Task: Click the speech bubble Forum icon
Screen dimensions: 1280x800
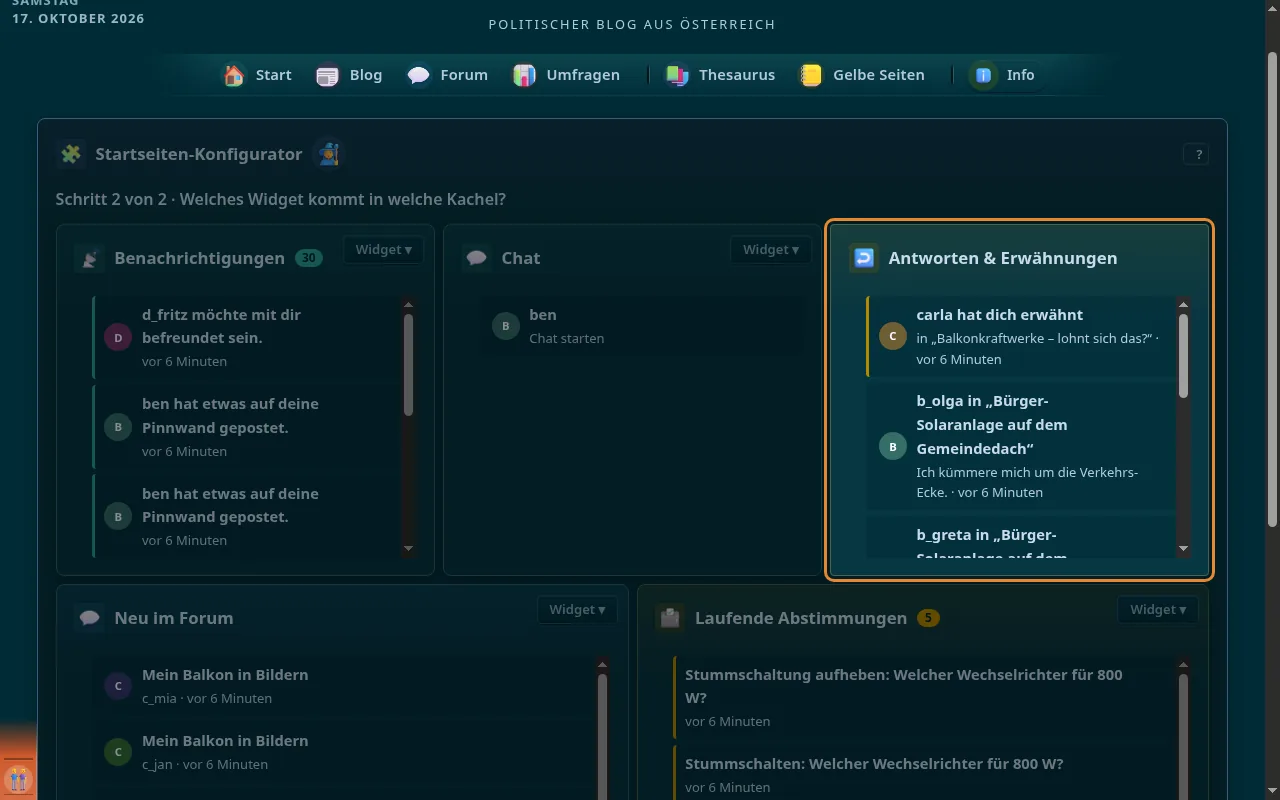Action: point(419,75)
